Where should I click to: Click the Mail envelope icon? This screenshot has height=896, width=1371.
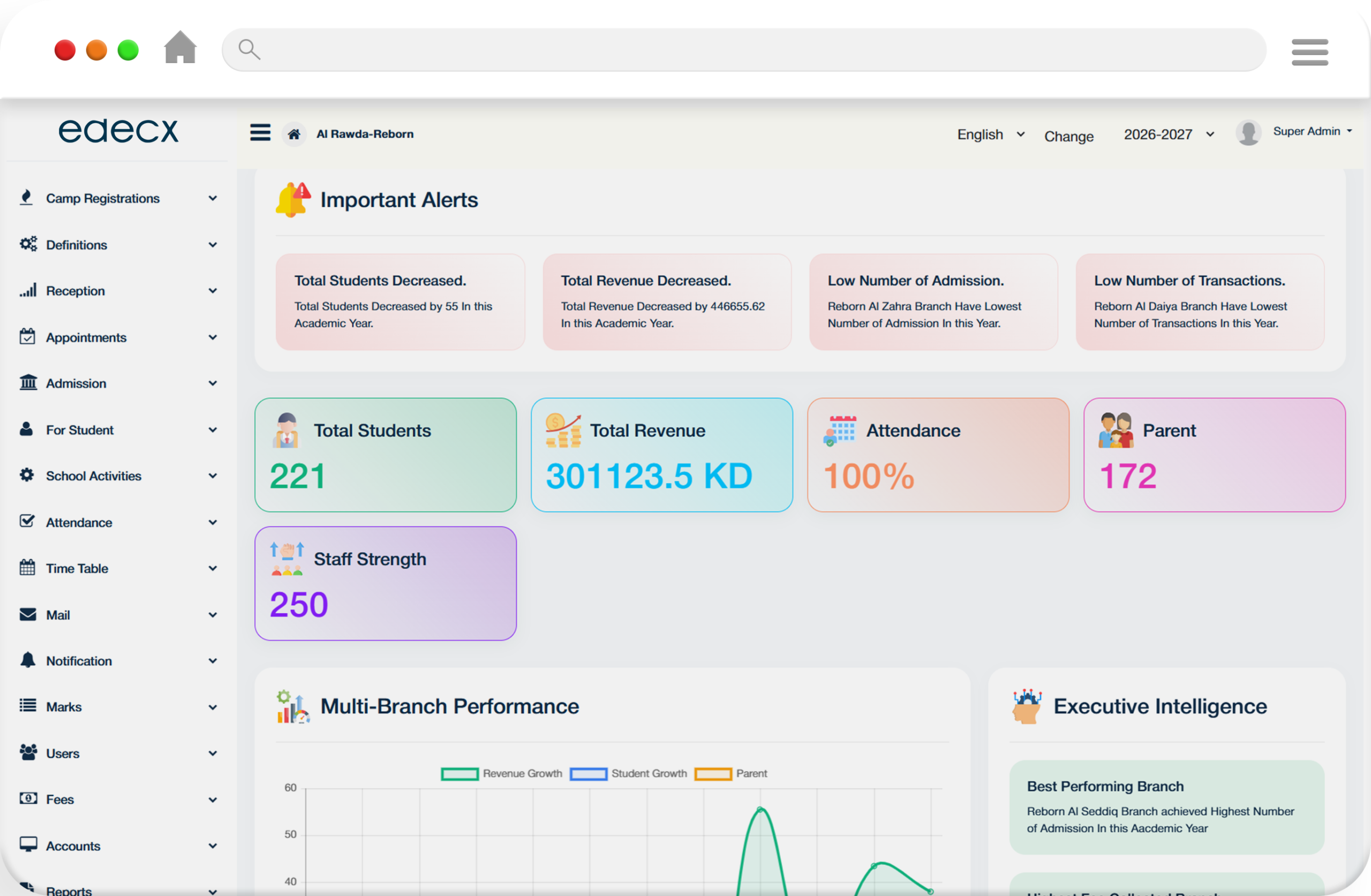point(28,614)
